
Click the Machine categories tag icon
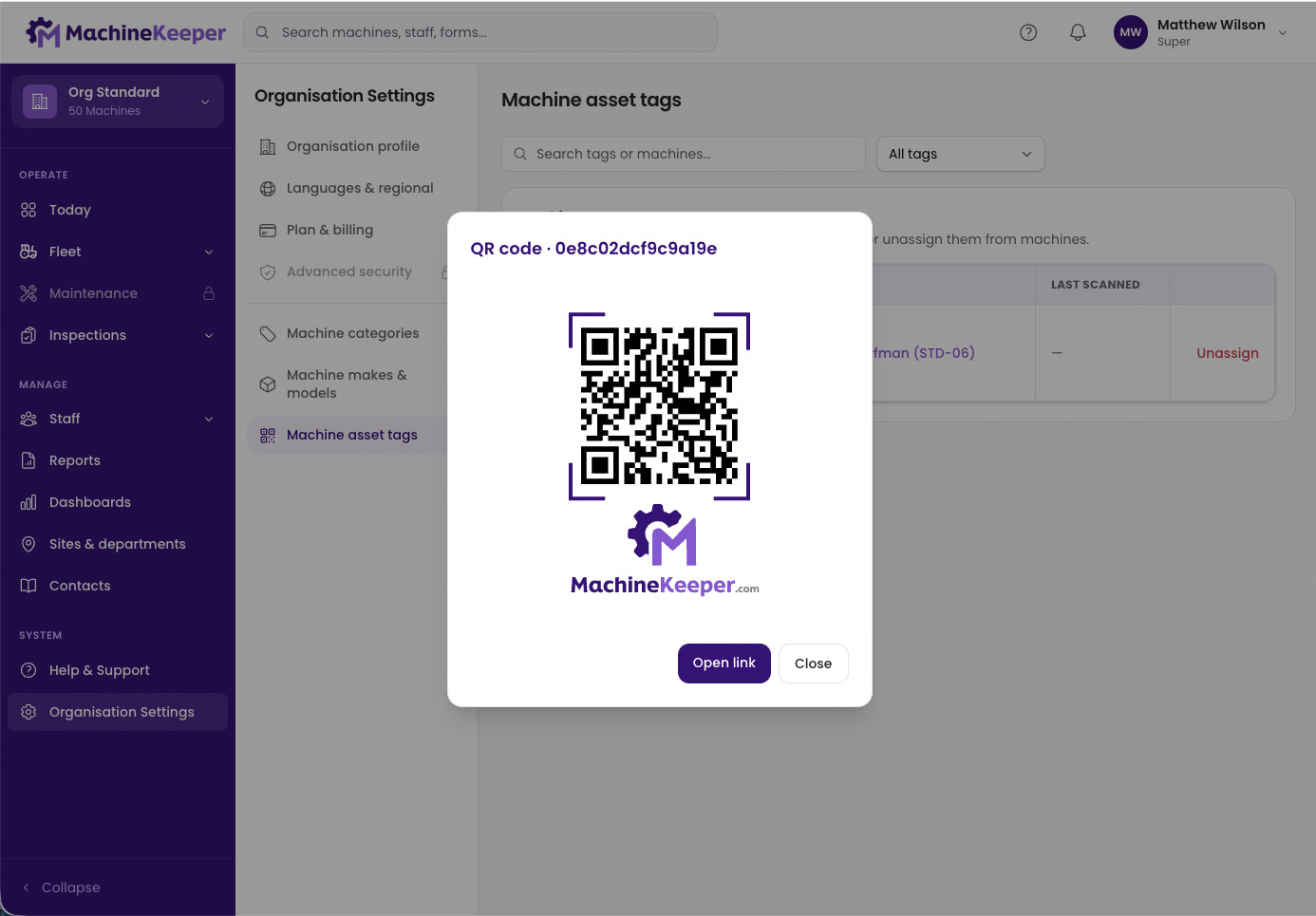point(268,333)
